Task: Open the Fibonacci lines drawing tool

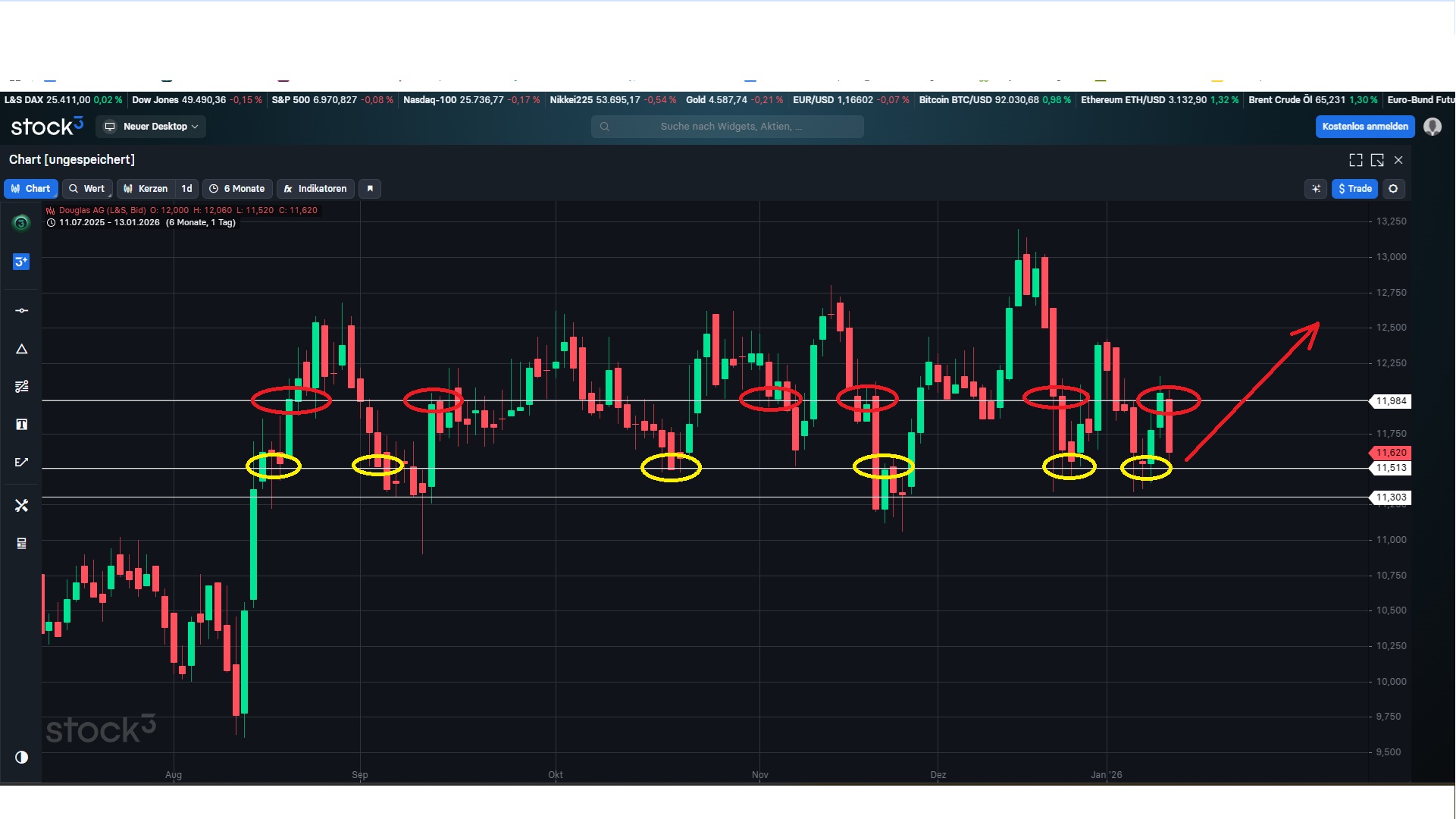Action: click(21, 387)
